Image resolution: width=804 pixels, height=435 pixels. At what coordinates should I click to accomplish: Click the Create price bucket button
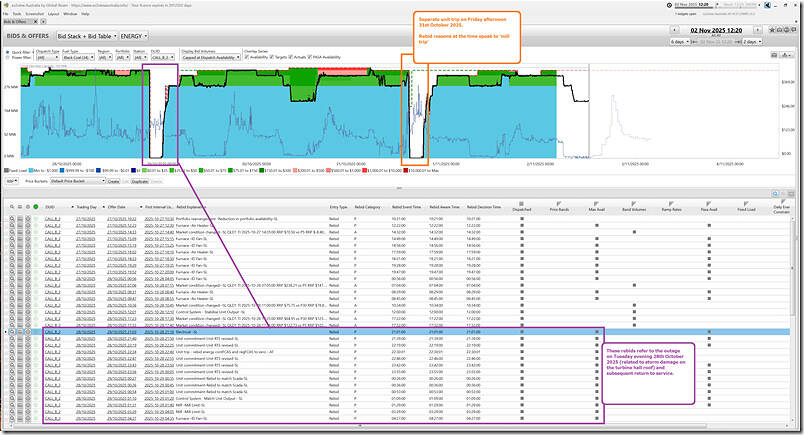point(112,181)
